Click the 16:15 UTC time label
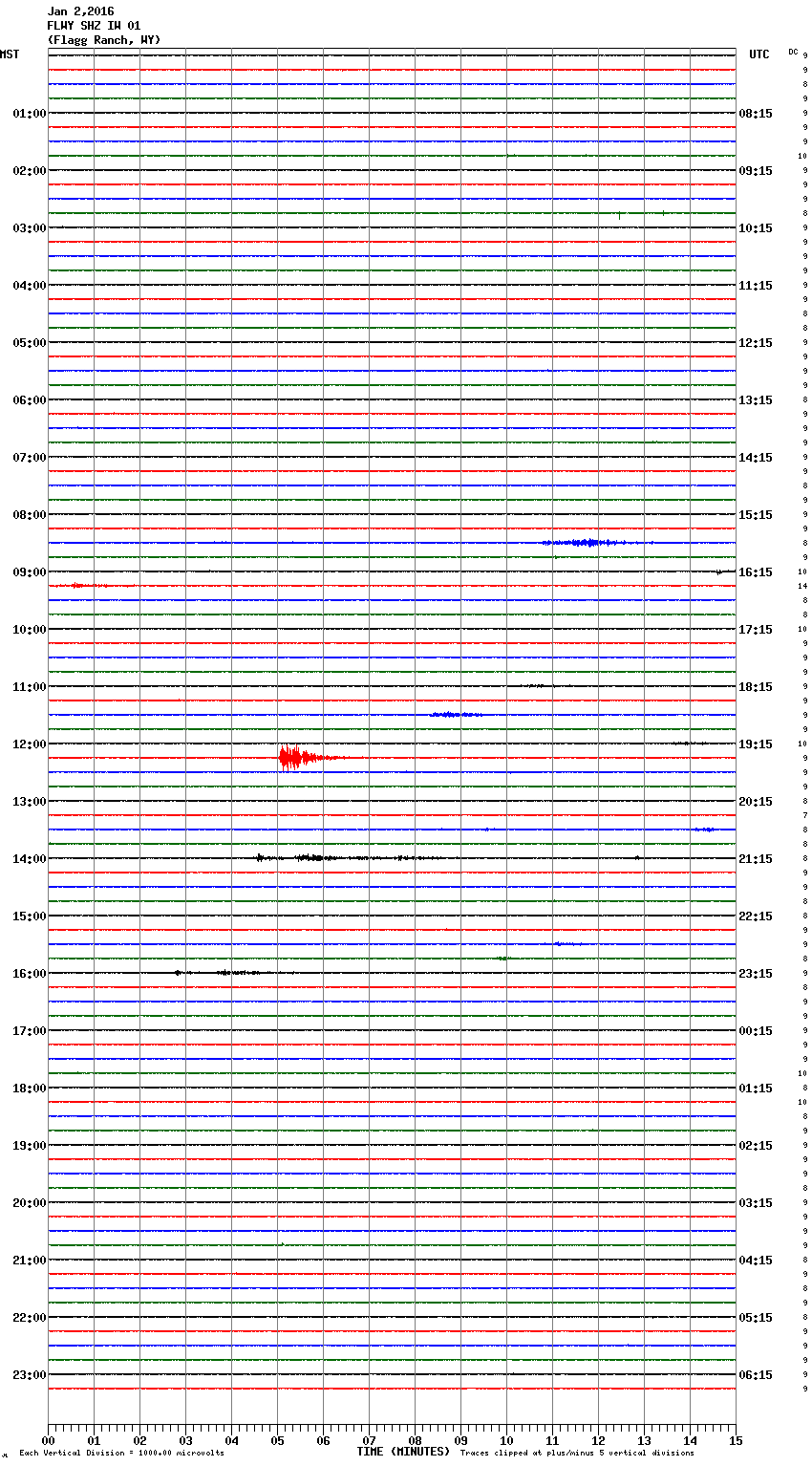This screenshot has width=812, height=1466. pyautogui.click(x=756, y=572)
